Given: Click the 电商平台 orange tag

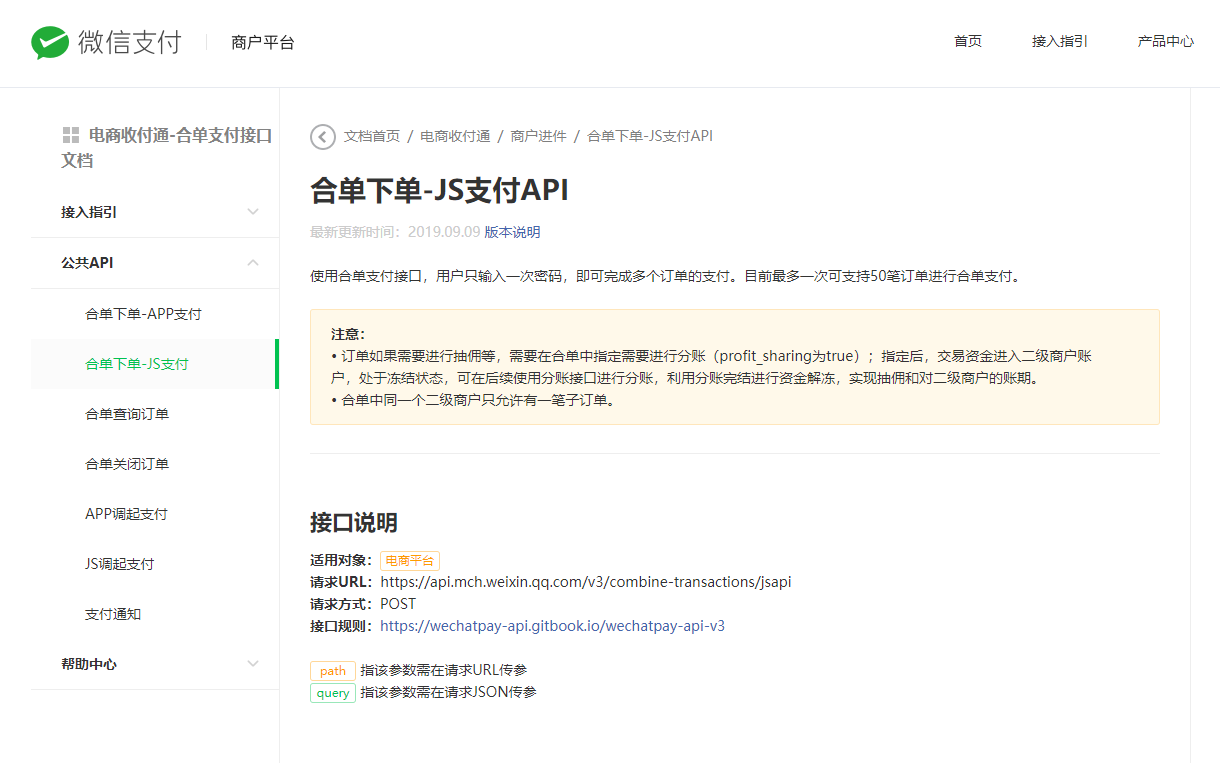Looking at the screenshot, I should pyautogui.click(x=410, y=561).
